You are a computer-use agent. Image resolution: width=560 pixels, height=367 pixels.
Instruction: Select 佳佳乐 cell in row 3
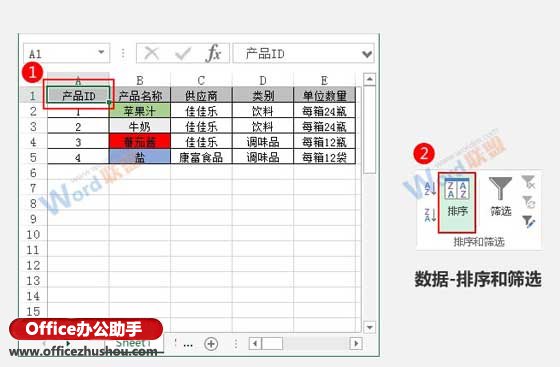201,126
